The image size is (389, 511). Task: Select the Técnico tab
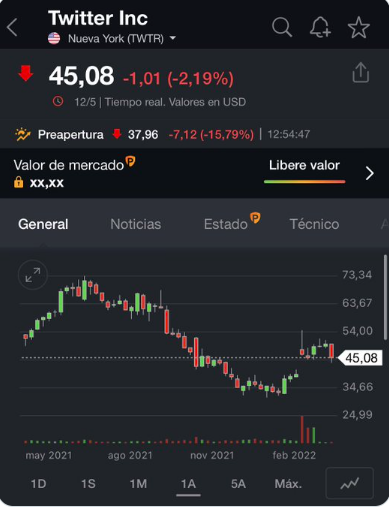click(314, 224)
